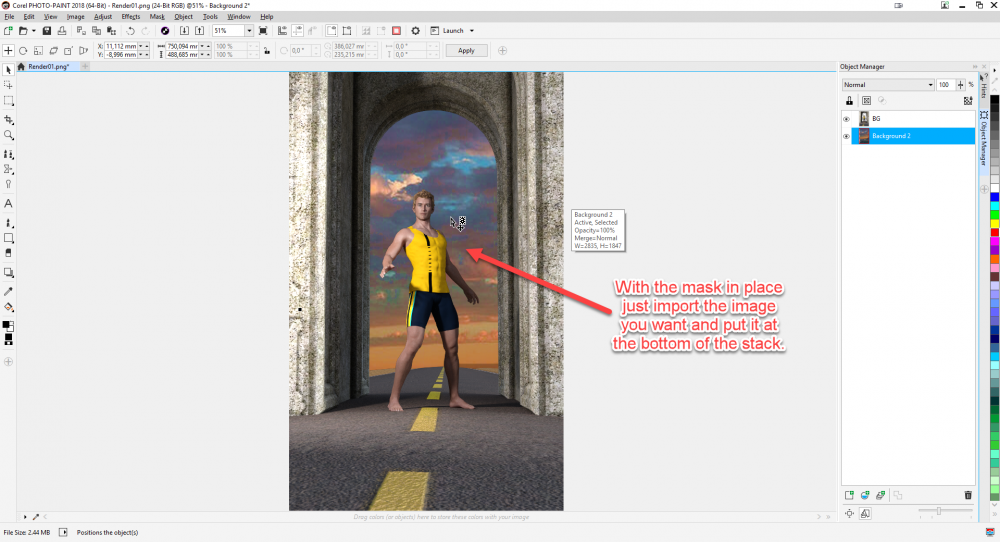
Task: Open the Options gear icon
Action: (x=416, y=31)
